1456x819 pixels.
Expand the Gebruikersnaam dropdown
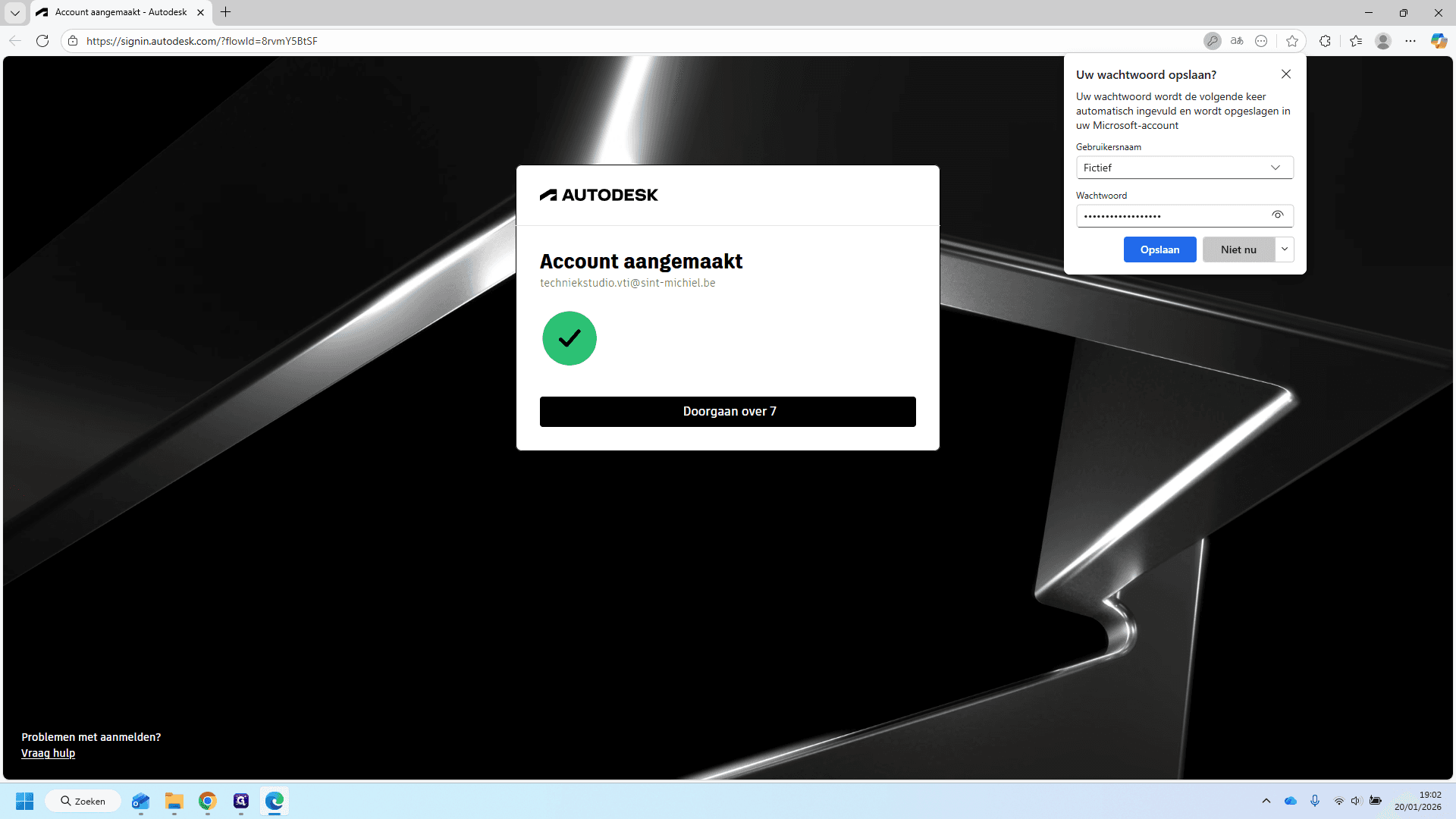click(x=1185, y=168)
